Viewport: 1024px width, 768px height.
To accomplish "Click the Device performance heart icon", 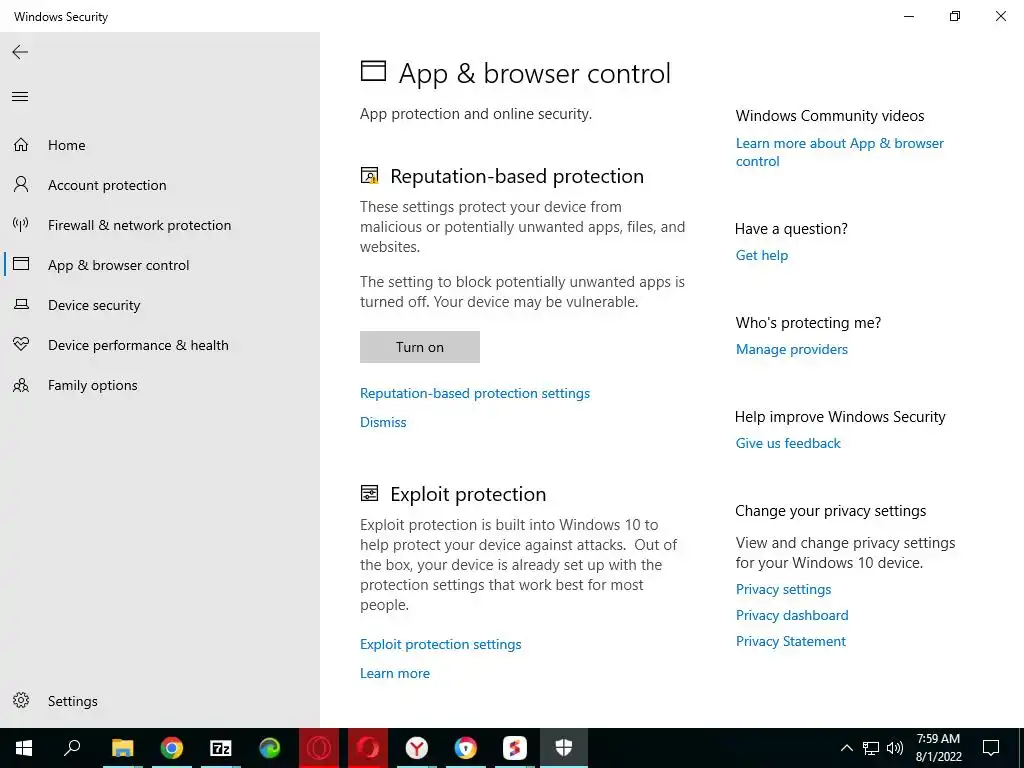I will [21, 344].
